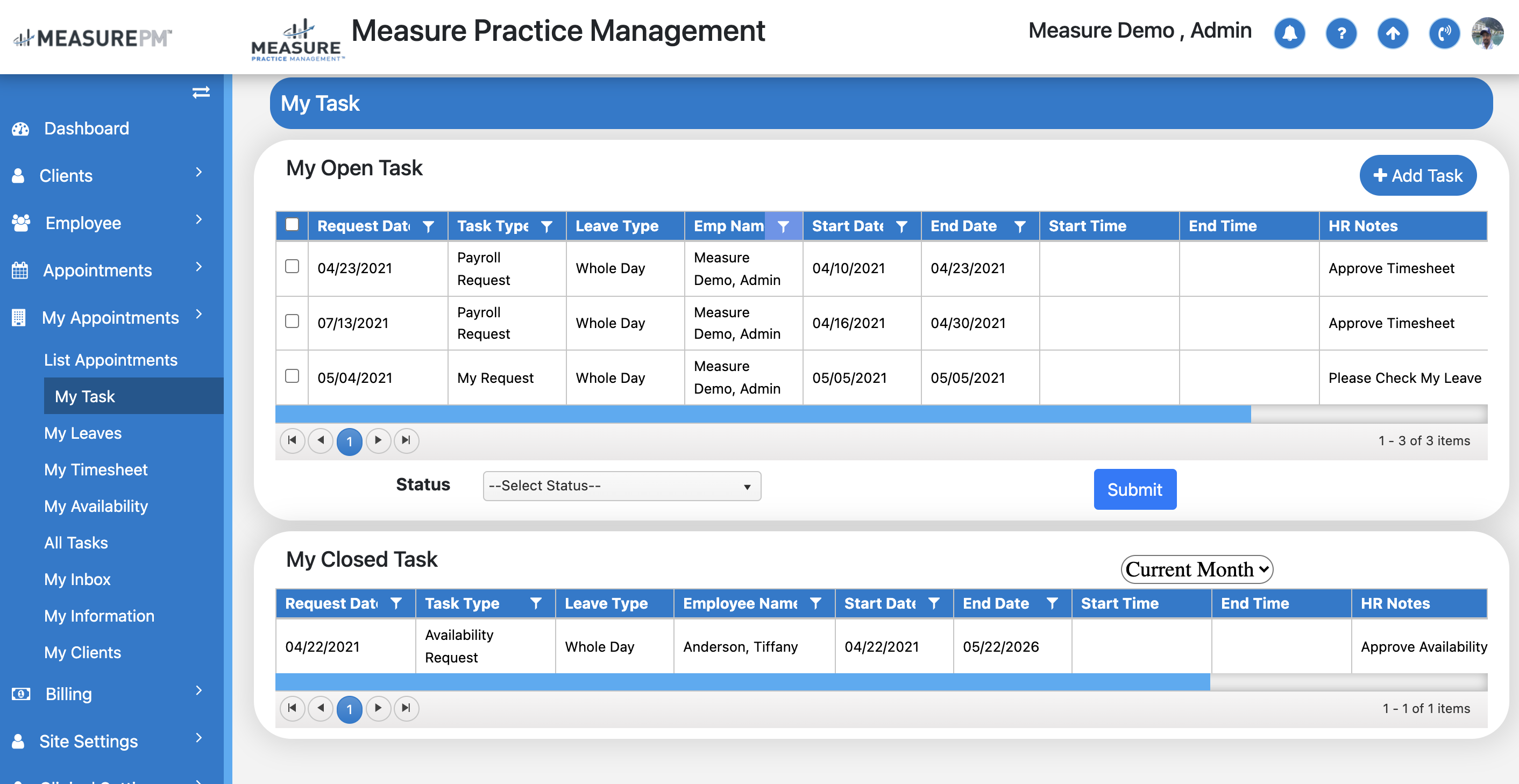The image size is (1519, 784).
Task: Open the notifications bell icon
Action: point(1289,33)
